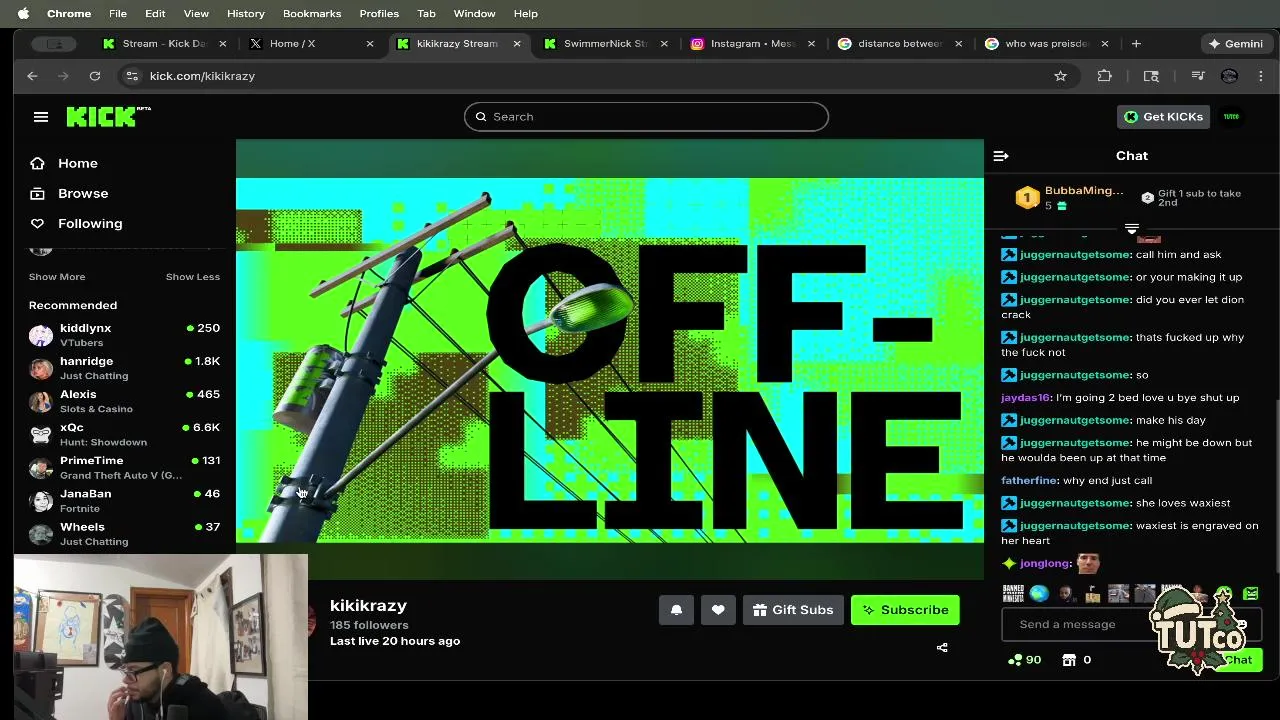The height and width of the screenshot is (720, 1280).
Task: Open Browse in the sidebar
Action: (x=82, y=193)
